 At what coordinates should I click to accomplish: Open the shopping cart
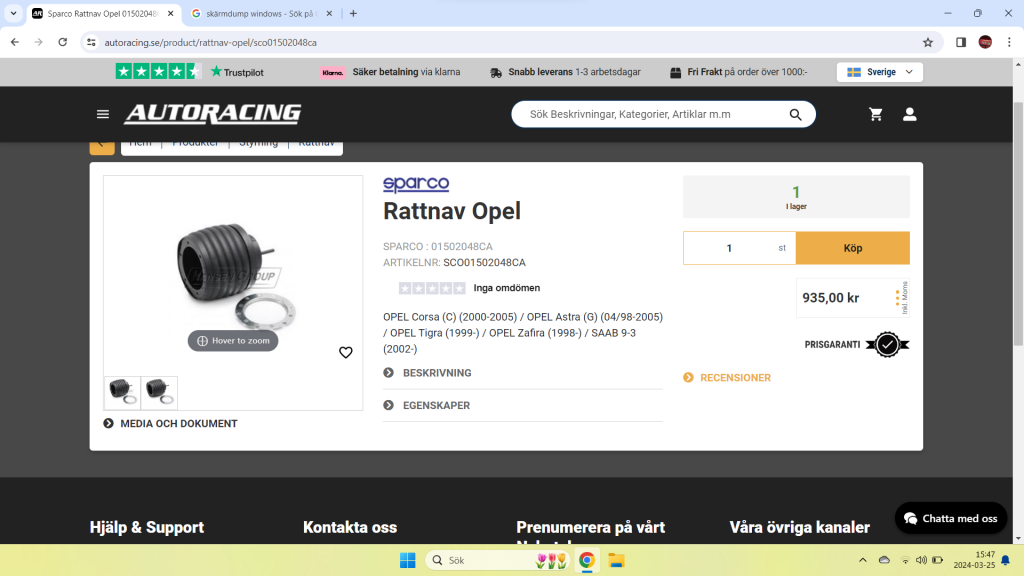pyautogui.click(x=876, y=114)
